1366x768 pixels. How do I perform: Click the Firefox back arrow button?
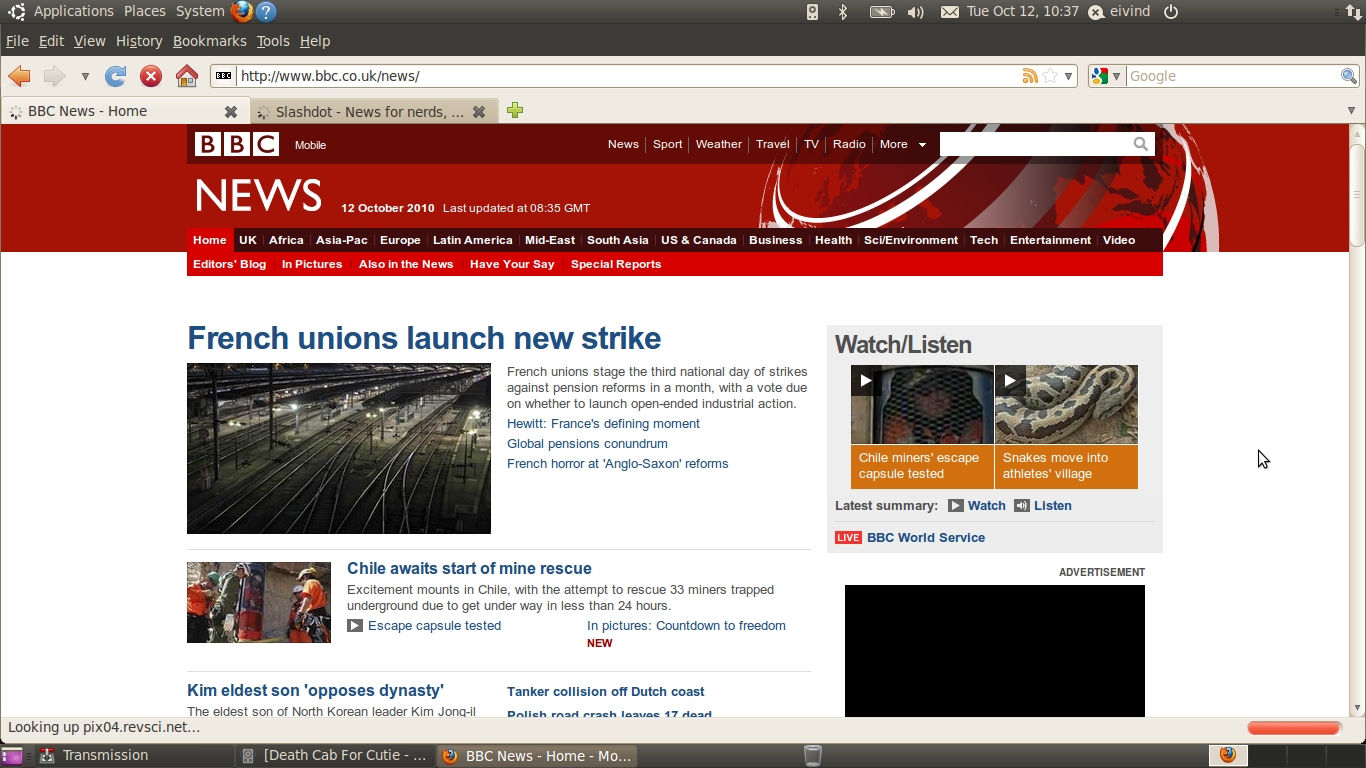pyautogui.click(x=19, y=76)
